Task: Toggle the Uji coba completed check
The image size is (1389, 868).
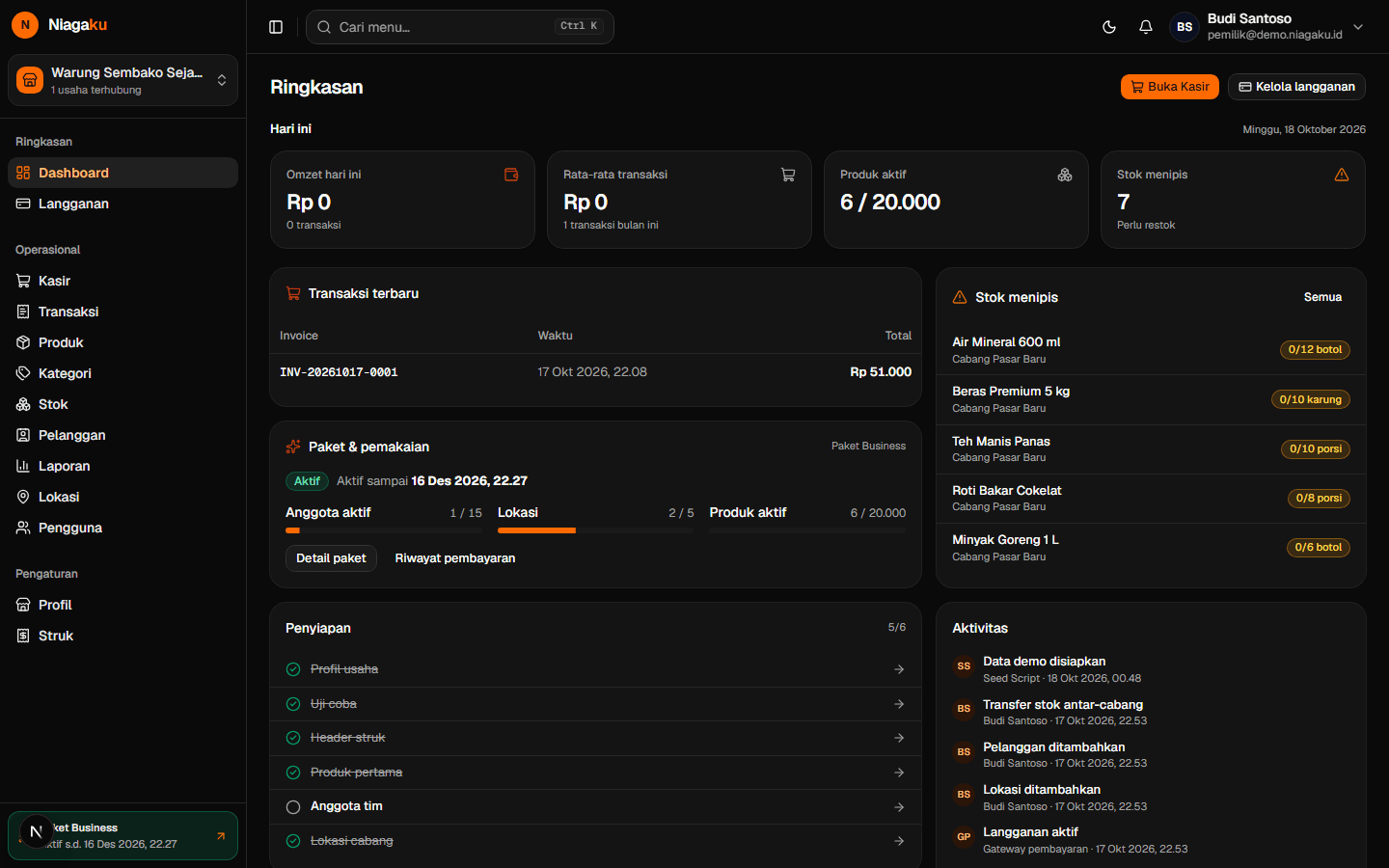Action: 293,704
